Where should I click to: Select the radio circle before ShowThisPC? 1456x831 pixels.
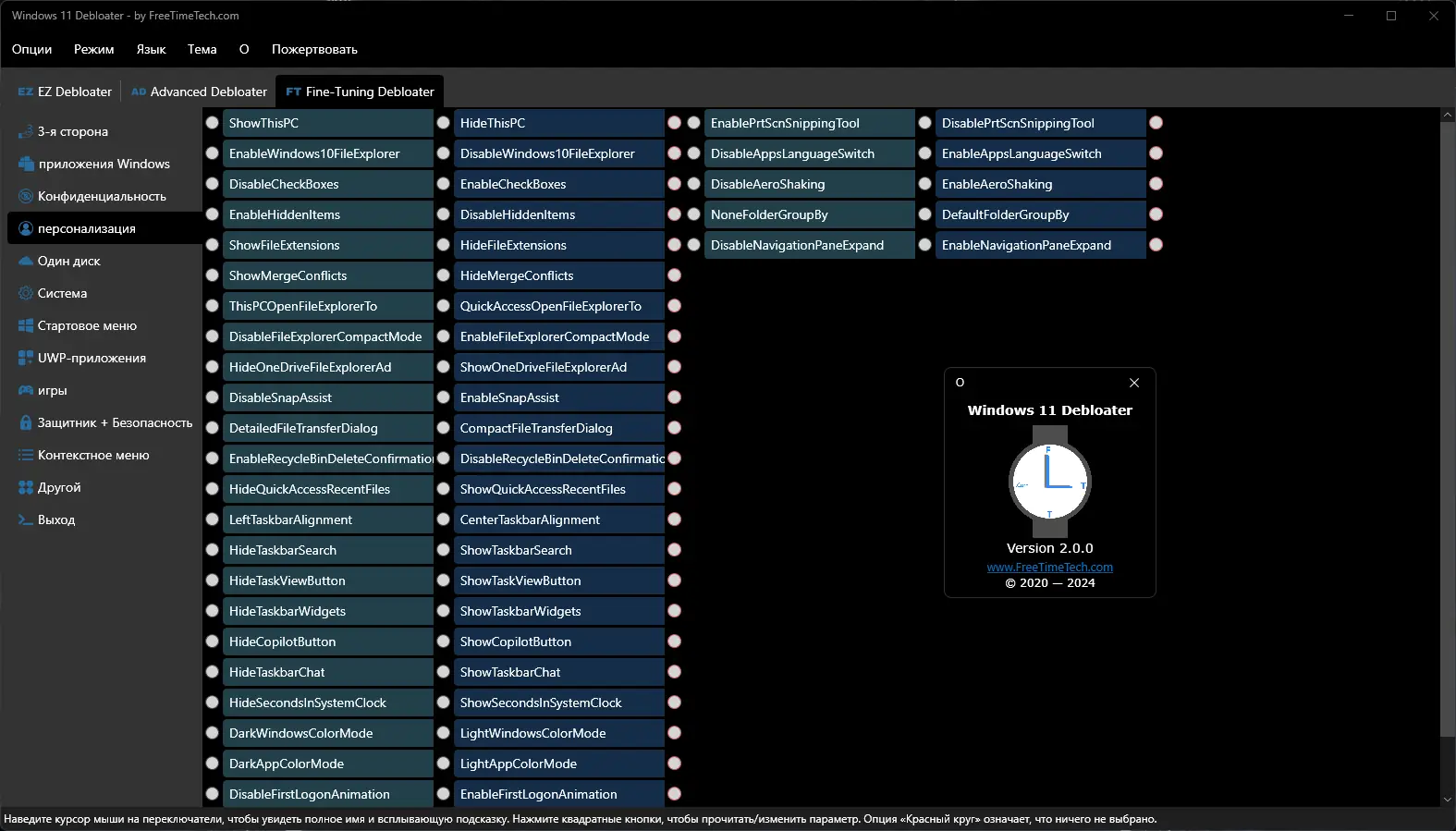click(213, 123)
